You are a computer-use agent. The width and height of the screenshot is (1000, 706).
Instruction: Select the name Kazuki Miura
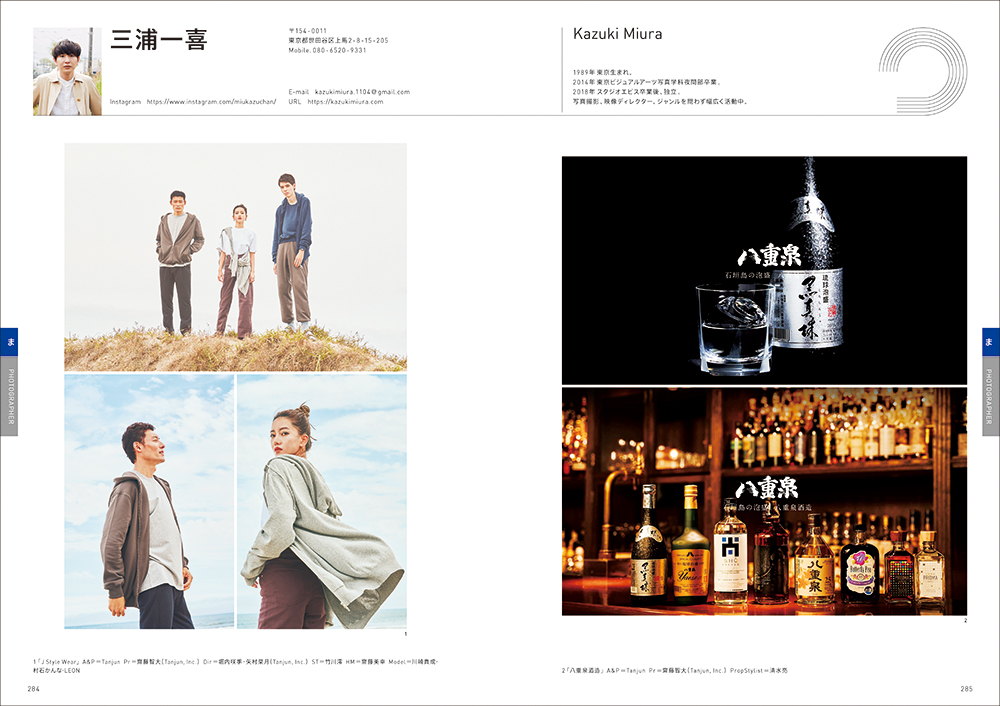click(617, 34)
